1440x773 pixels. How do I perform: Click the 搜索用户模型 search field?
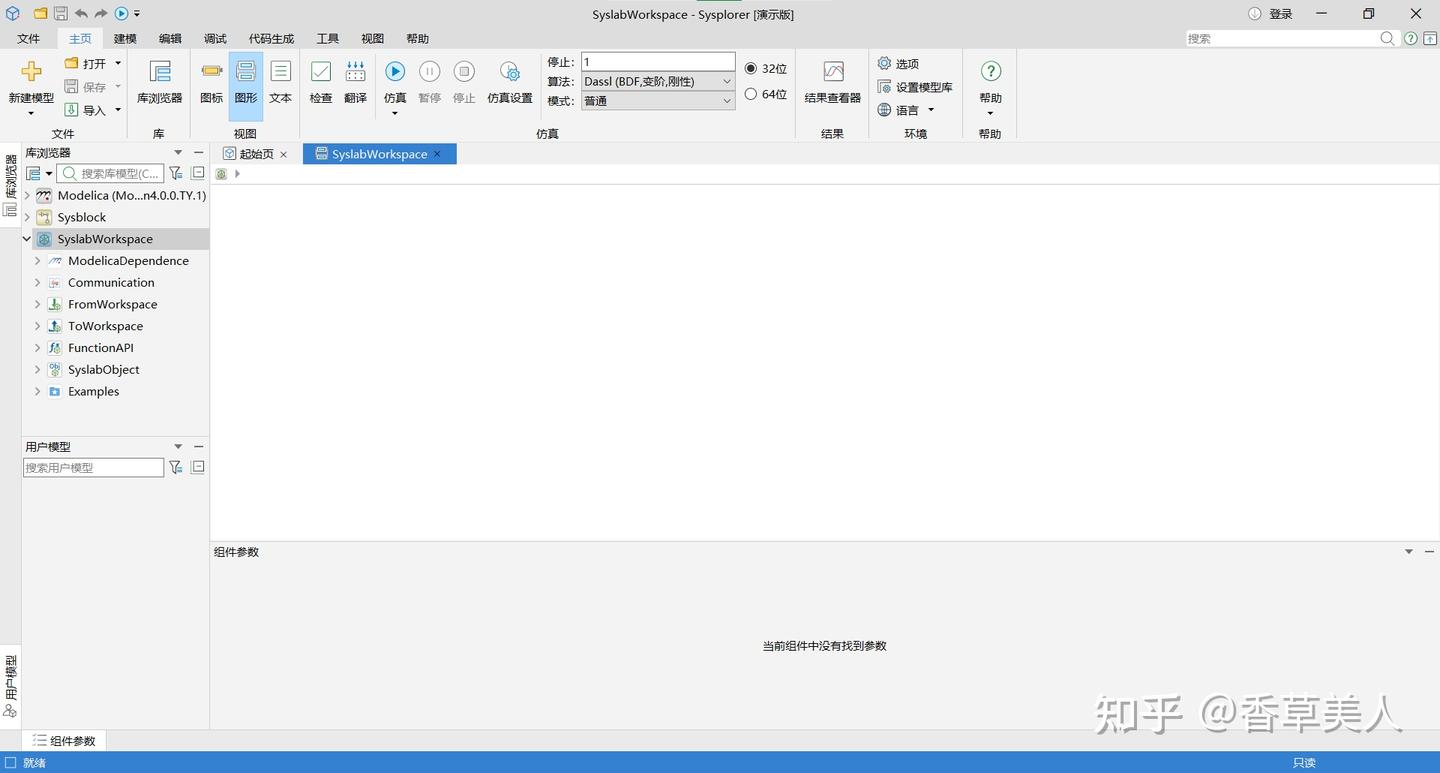[93, 467]
